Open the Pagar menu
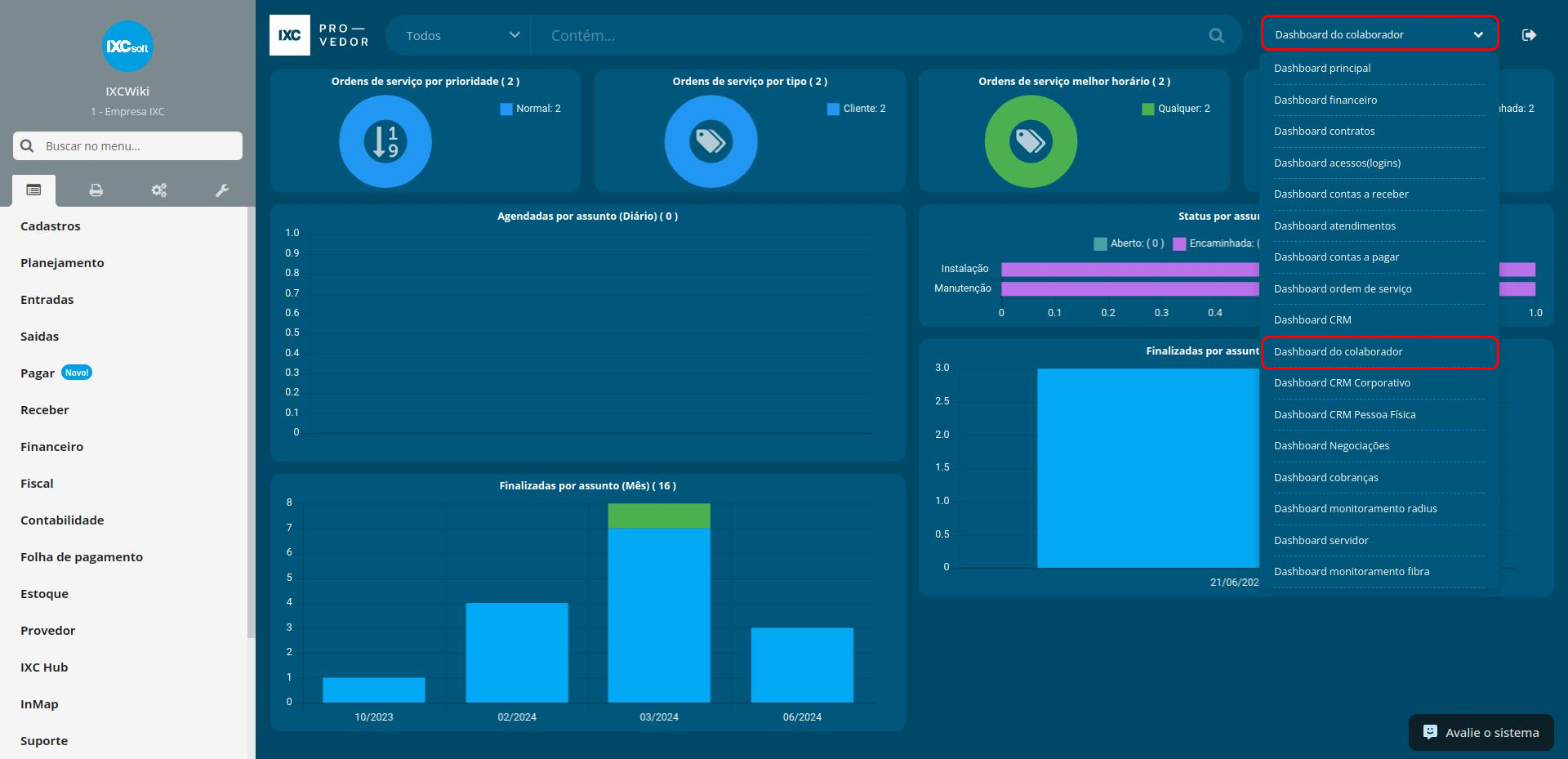The image size is (1568, 759). [38, 373]
